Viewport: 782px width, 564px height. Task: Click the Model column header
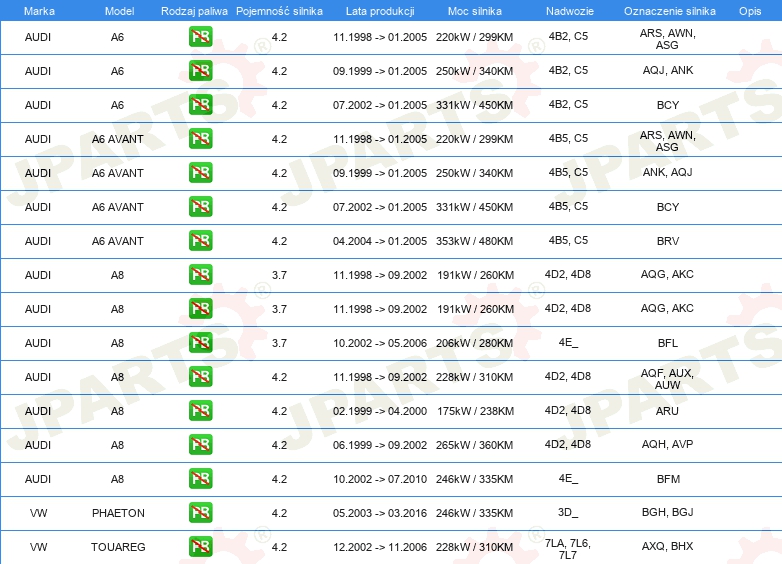click(119, 11)
